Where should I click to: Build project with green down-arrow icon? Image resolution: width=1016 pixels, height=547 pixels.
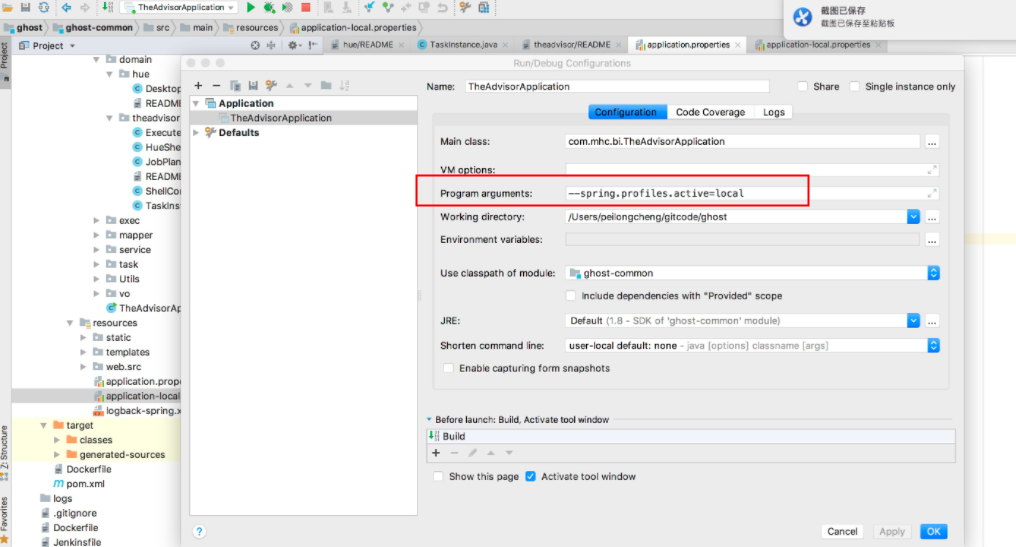coord(108,7)
